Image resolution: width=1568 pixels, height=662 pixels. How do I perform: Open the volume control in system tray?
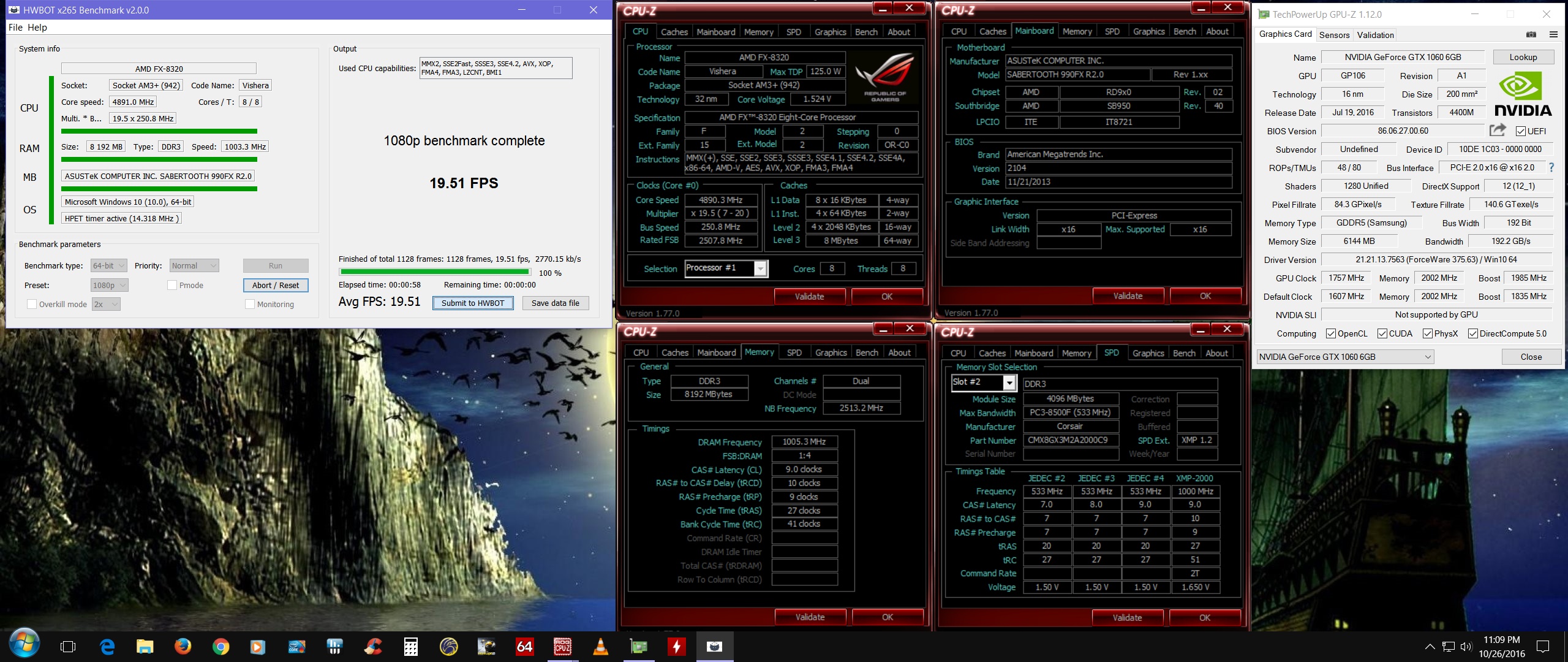tap(1466, 647)
